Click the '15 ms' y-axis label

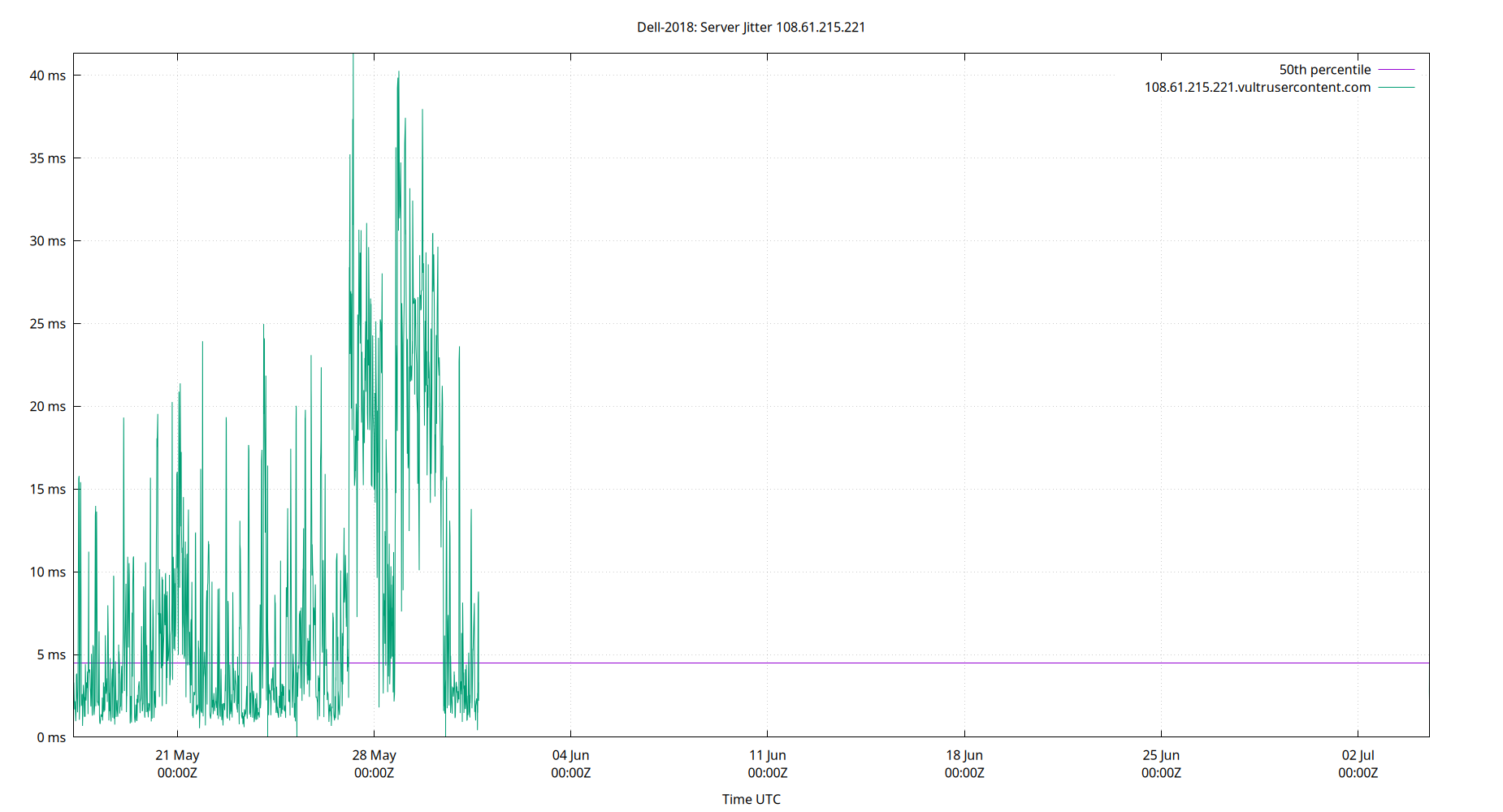coord(48,490)
